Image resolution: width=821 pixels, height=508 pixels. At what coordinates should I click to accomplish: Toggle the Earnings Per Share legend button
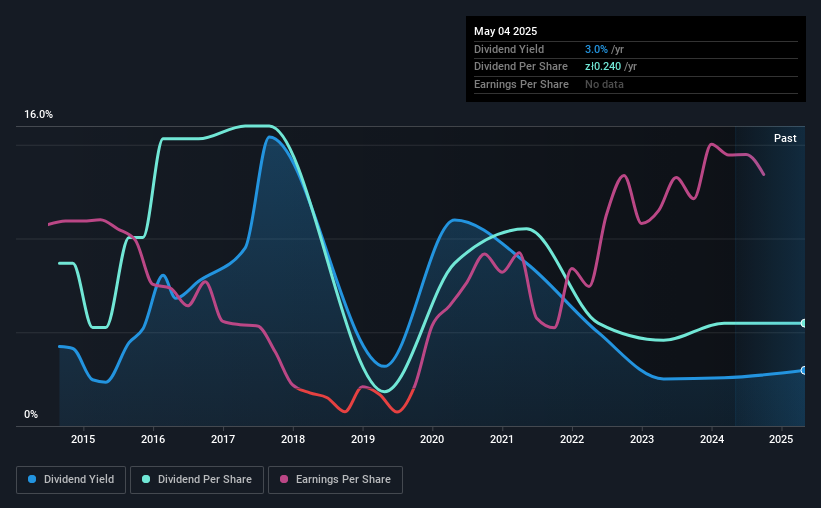335,480
